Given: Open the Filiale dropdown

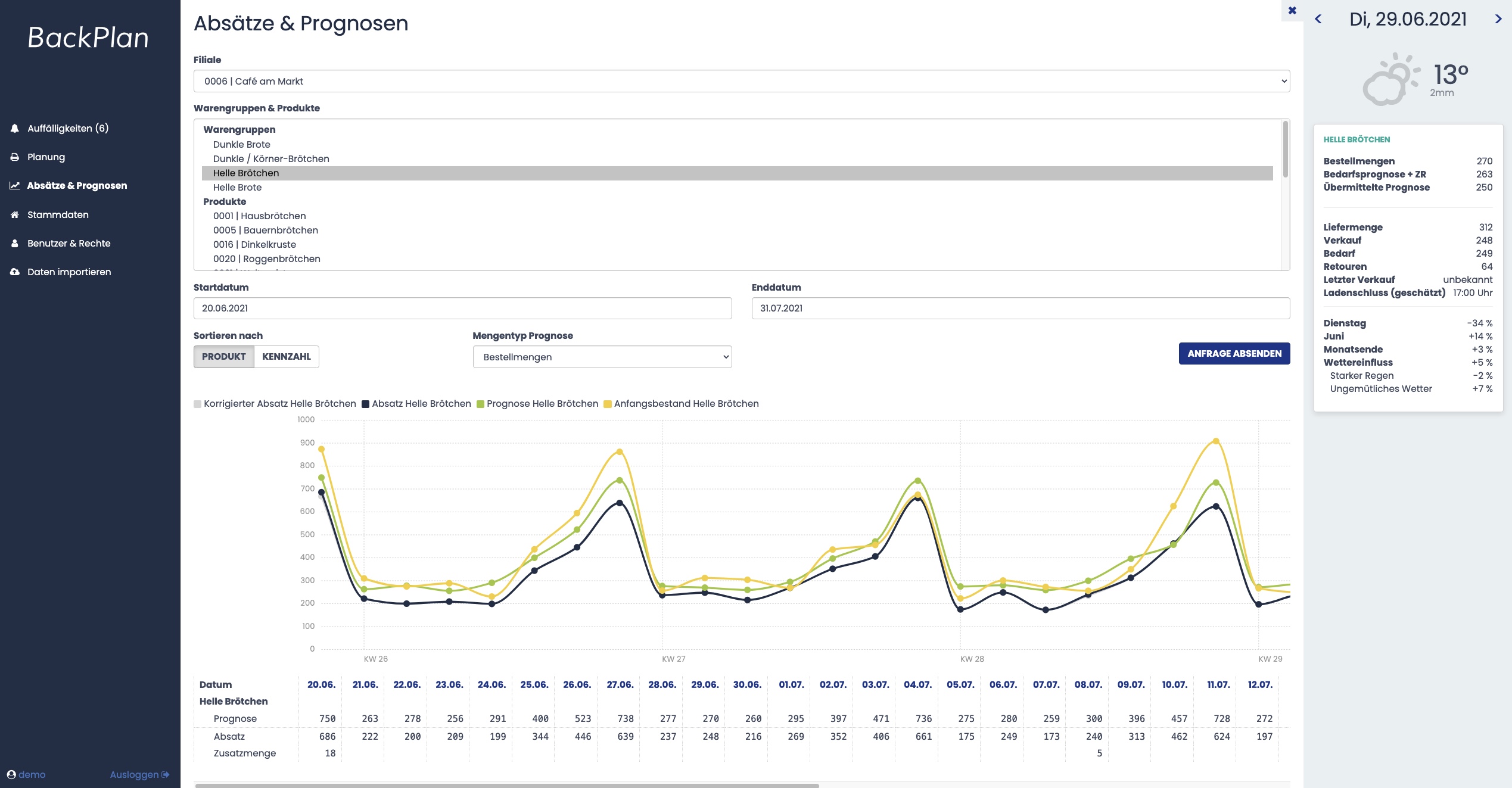Looking at the screenshot, I should (x=742, y=81).
